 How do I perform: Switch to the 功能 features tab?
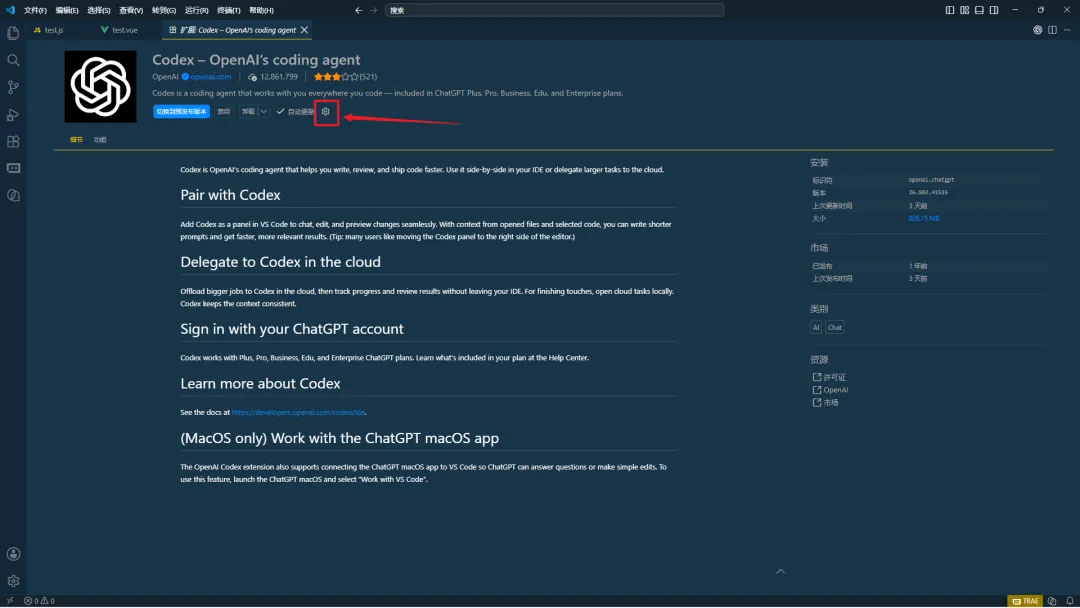coord(100,140)
